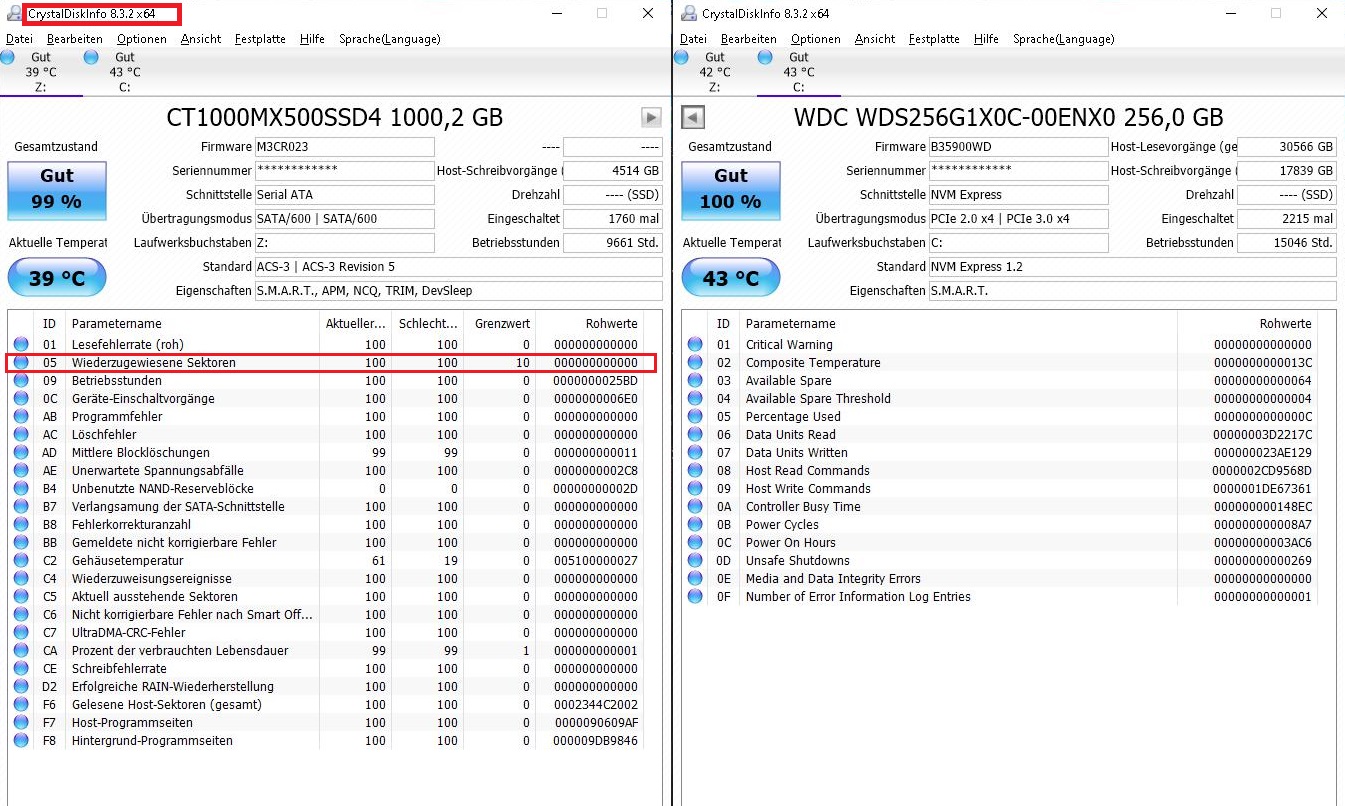Click status orb of Programmfehler row
This screenshot has width=1345, height=806.
click(21, 417)
